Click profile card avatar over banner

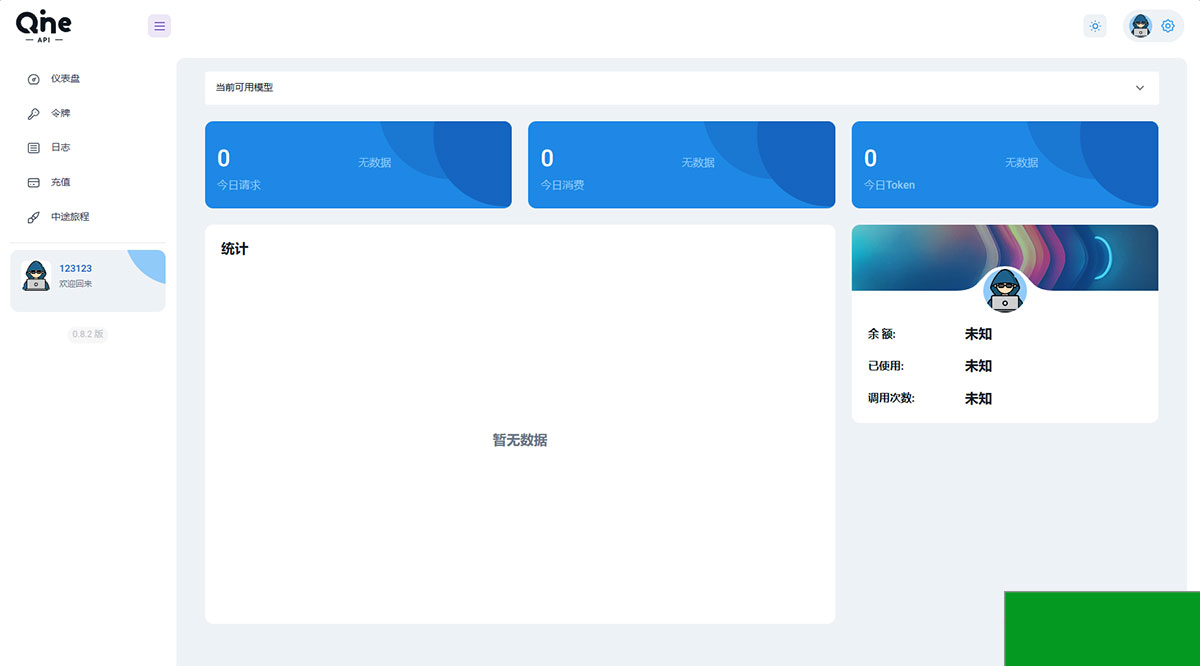[x=1005, y=291]
